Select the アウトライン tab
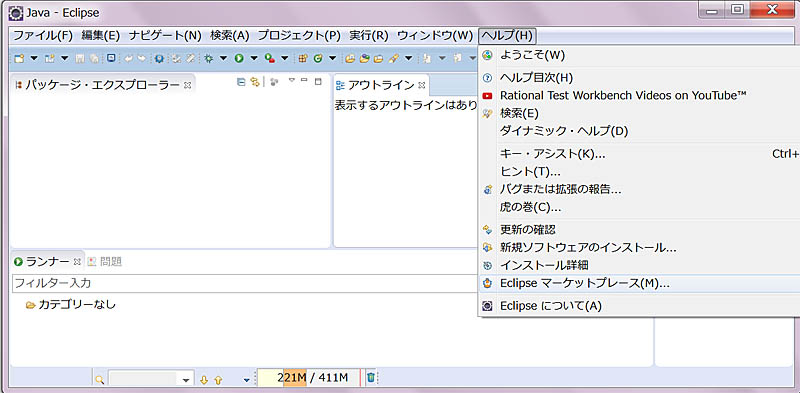The height and width of the screenshot is (393, 800). (x=381, y=85)
